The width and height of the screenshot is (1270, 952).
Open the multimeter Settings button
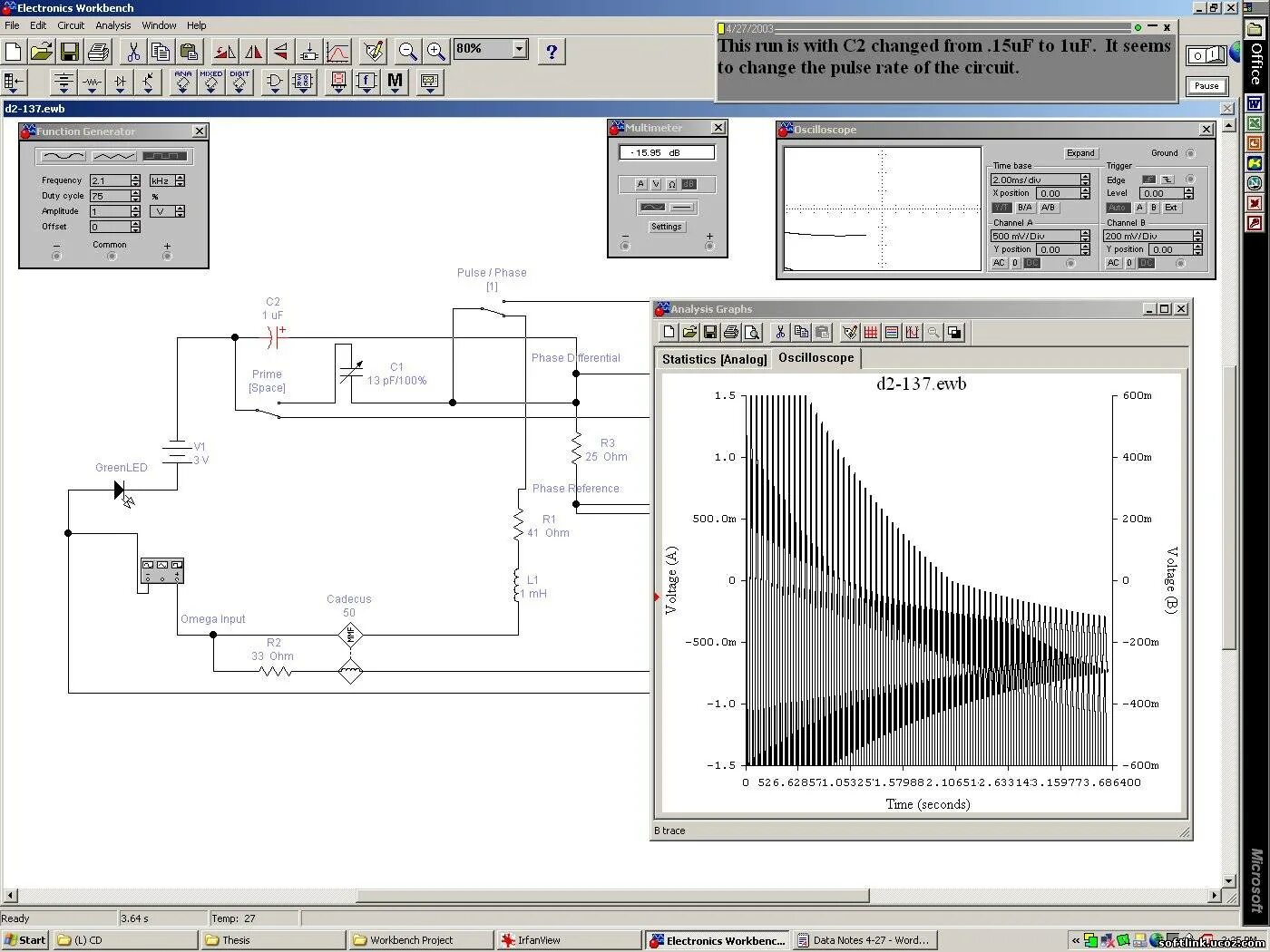(666, 227)
